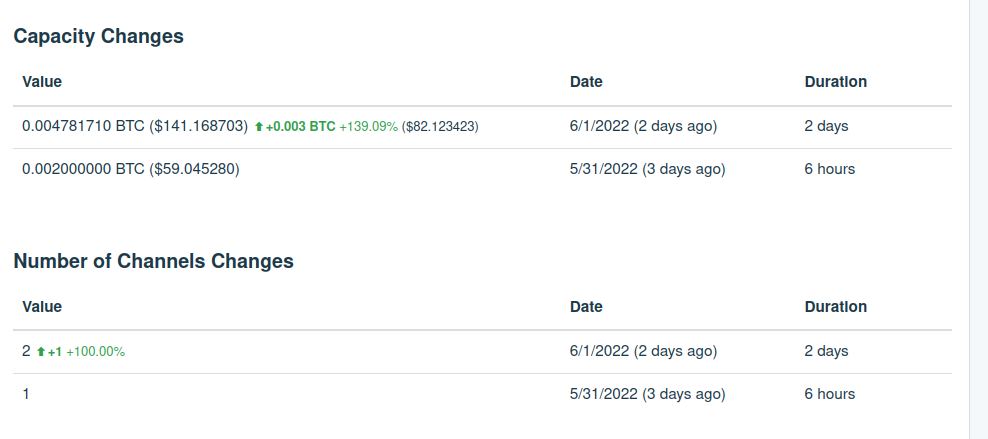
Task: Click the 5/31/2022 date in Channels Changes
Action: click(x=604, y=394)
